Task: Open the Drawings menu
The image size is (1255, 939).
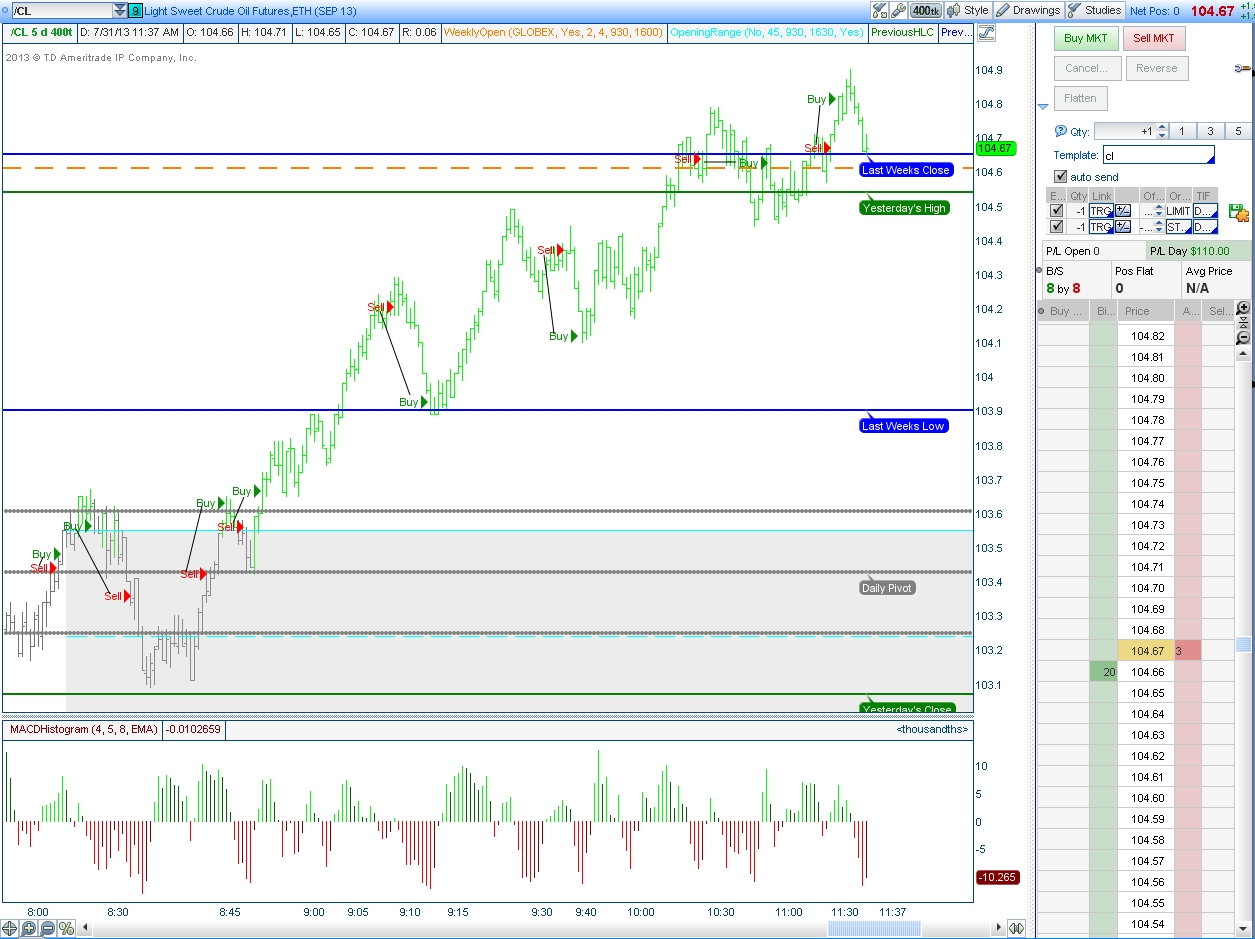Action: [1029, 10]
